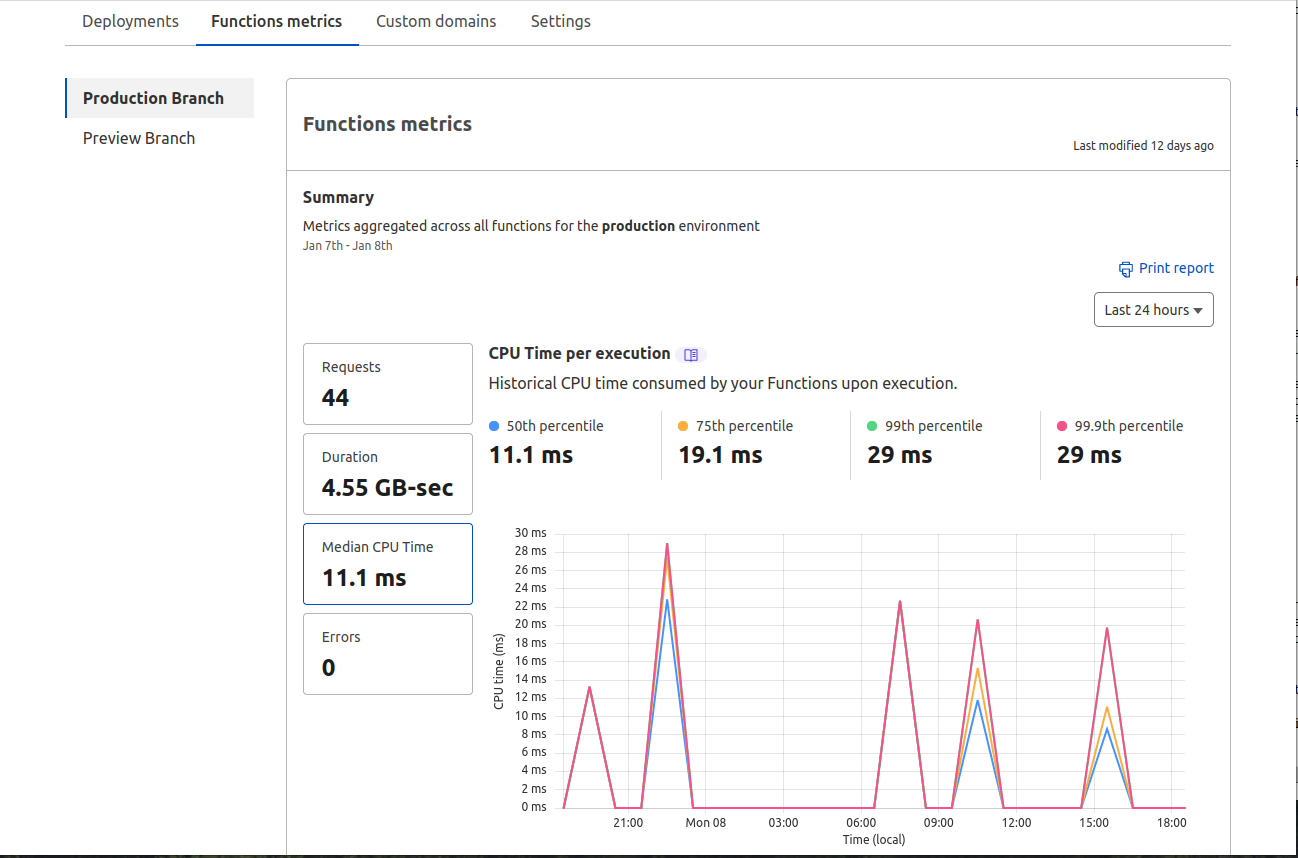Image resolution: width=1298 pixels, height=858 pixels.
Task: Click the tallest peak on the CPU time chart
Action: 667,545
